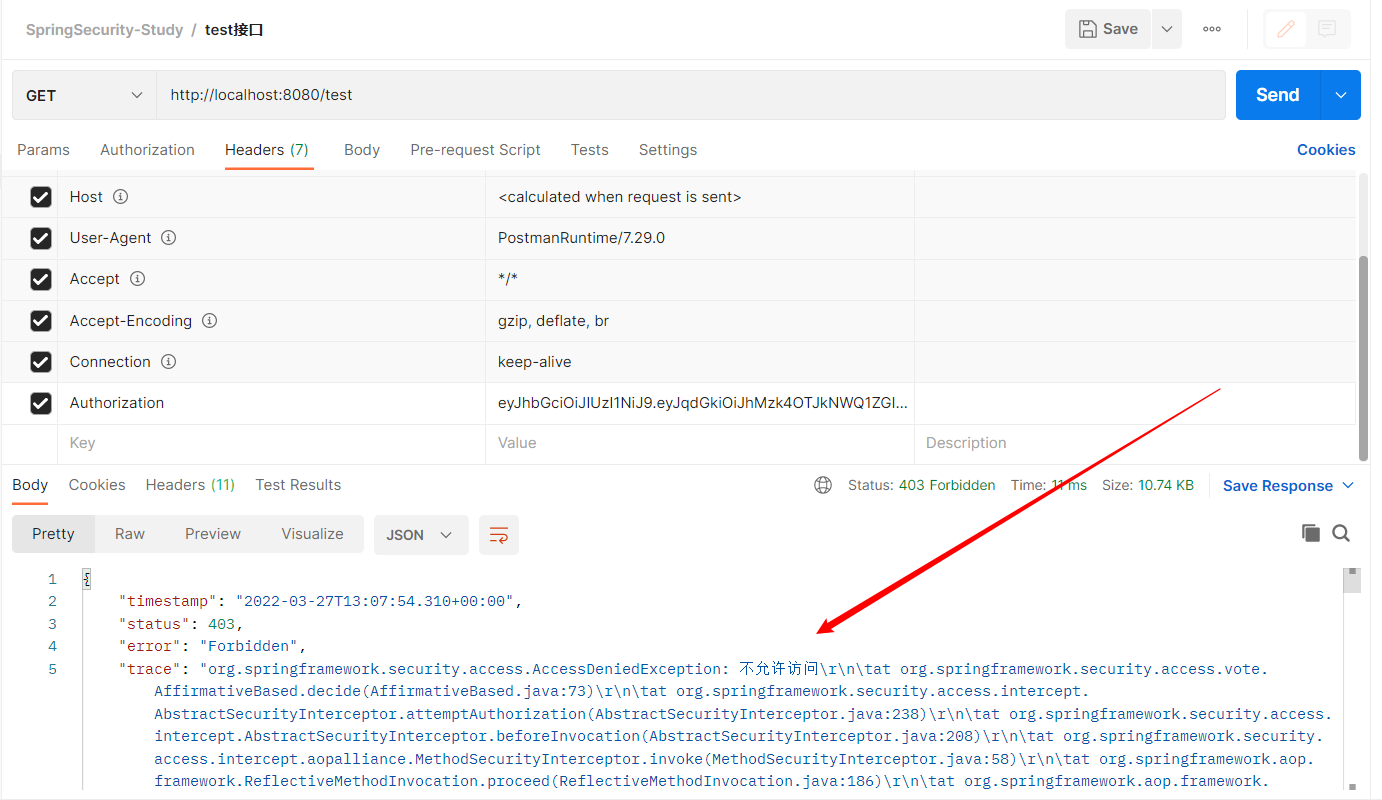Copy response body with the copy icon
Image resolution: width=1382 pixels, height=800 pixels.
click(1310, 533)
